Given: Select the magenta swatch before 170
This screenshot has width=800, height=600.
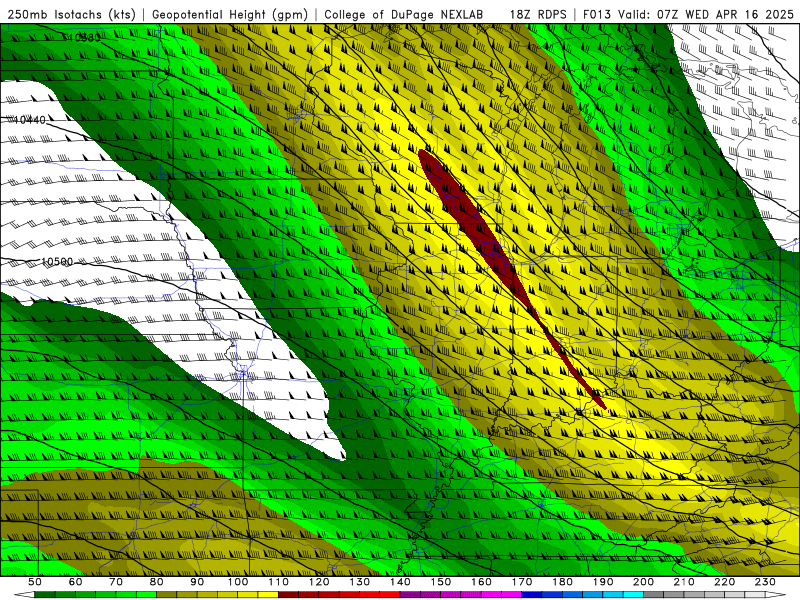Looking at the screenshot, I should (512, 595).
